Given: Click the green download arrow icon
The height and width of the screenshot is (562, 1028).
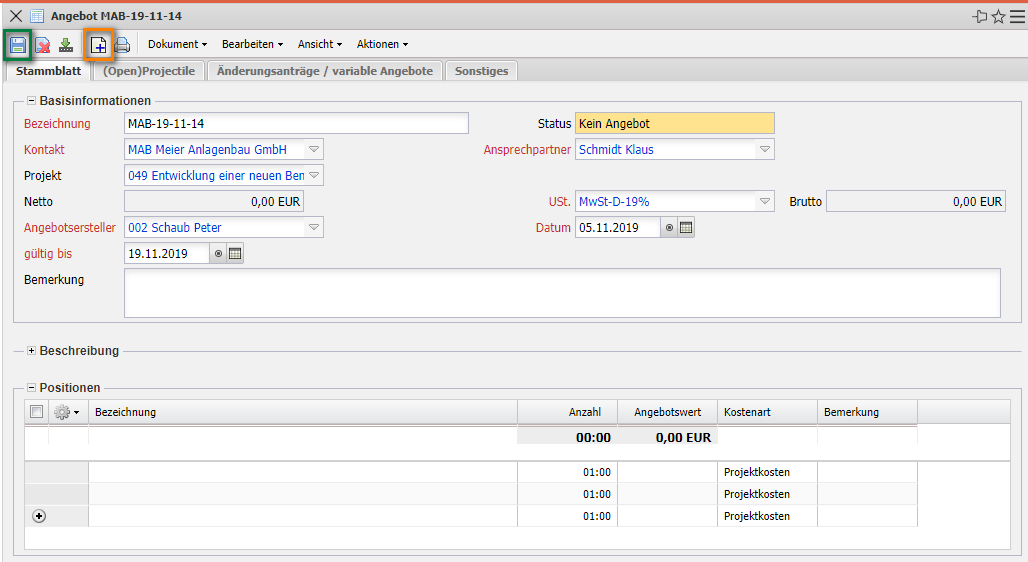Looking at the screenshot, I should (66, 45).
